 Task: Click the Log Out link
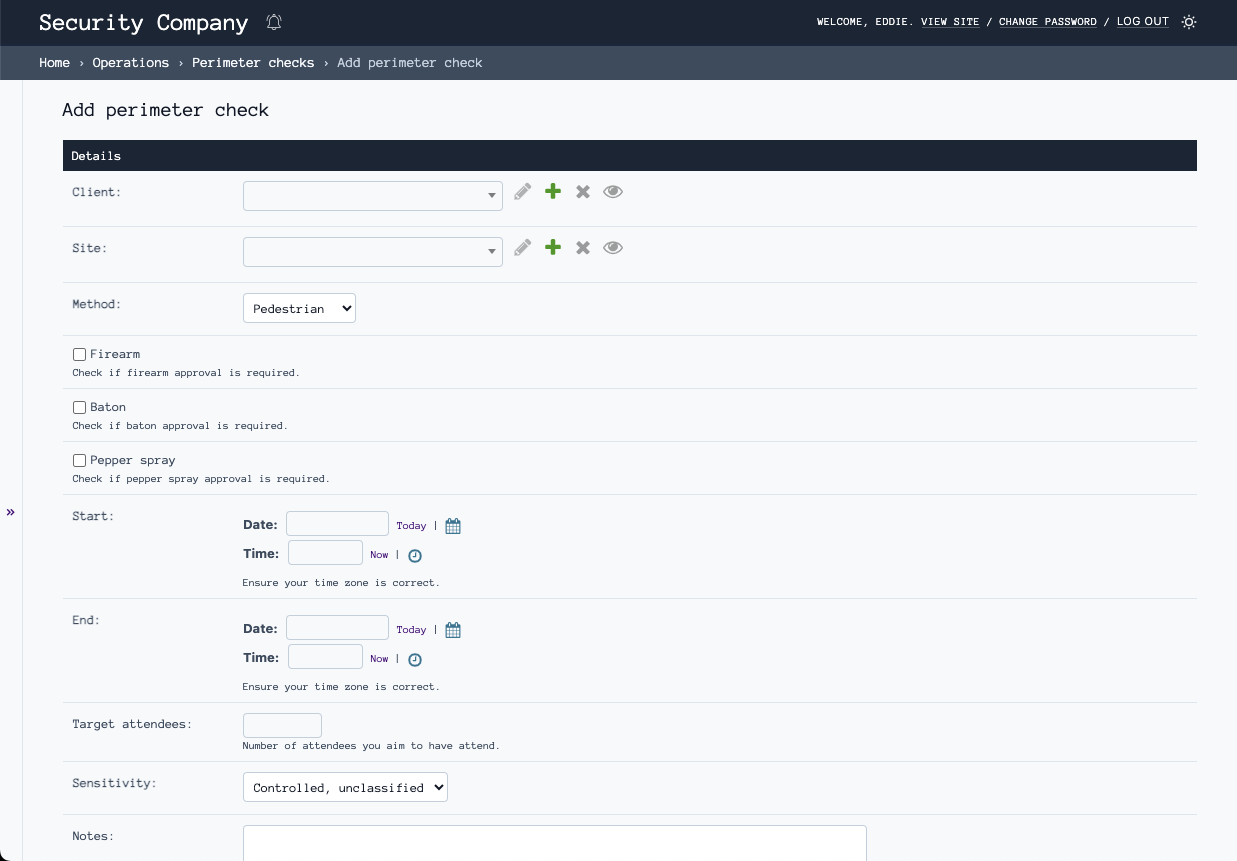1142,22
